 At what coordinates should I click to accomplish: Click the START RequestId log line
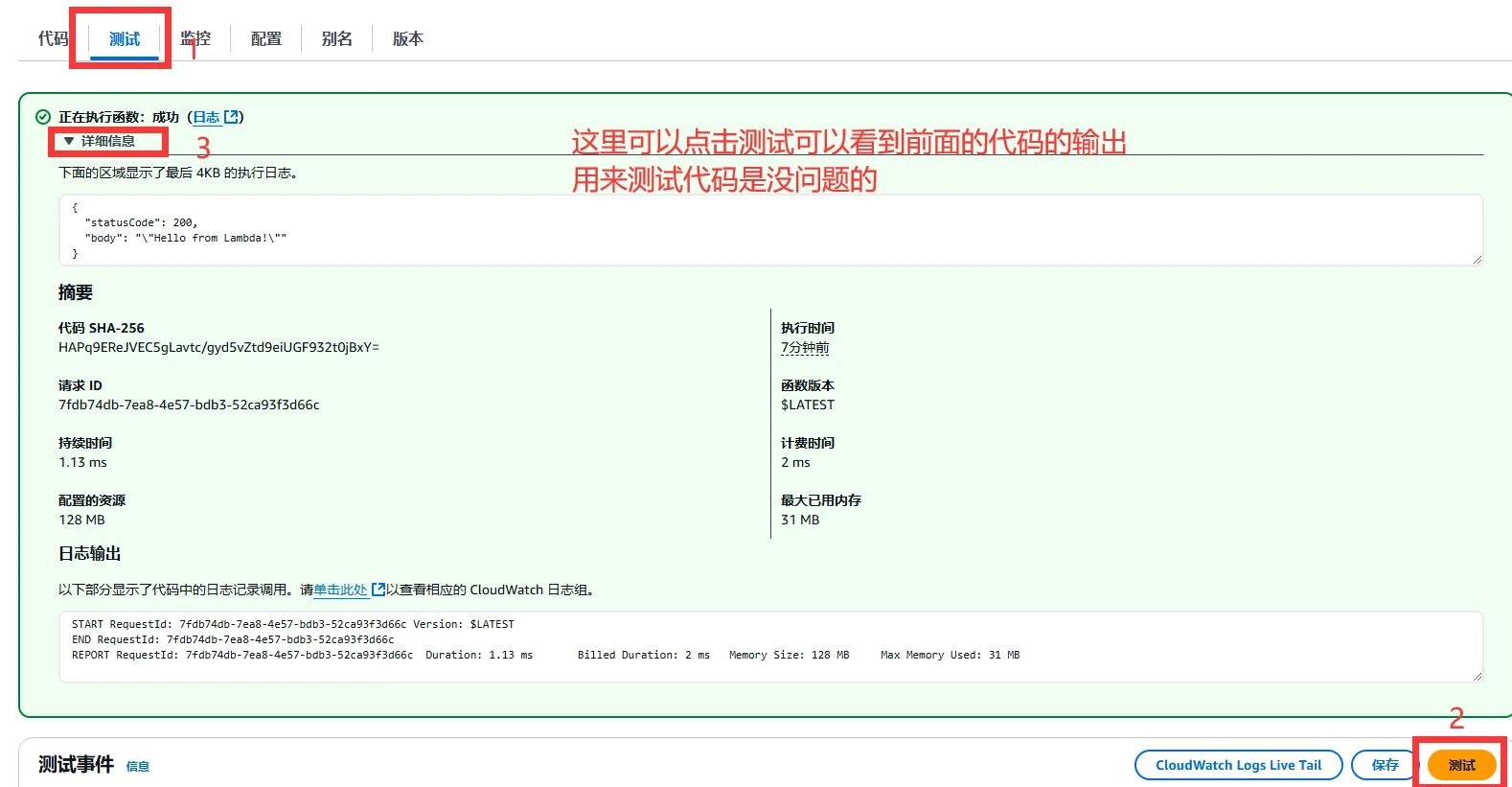[292, 624]
